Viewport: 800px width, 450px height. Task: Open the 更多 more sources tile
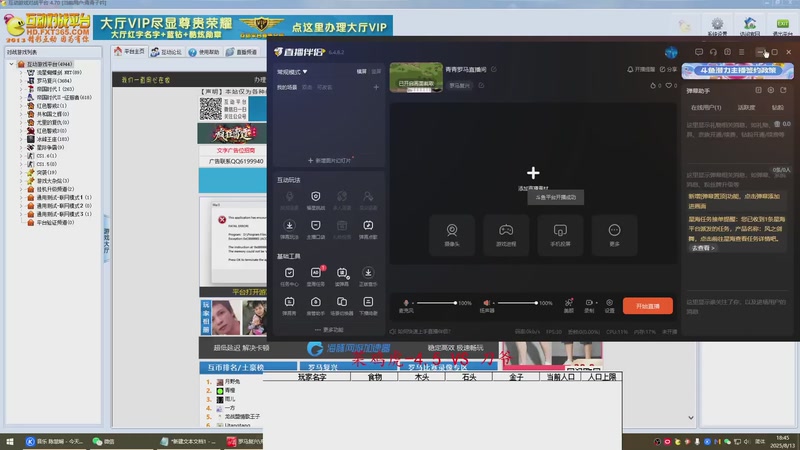point(614,235)
